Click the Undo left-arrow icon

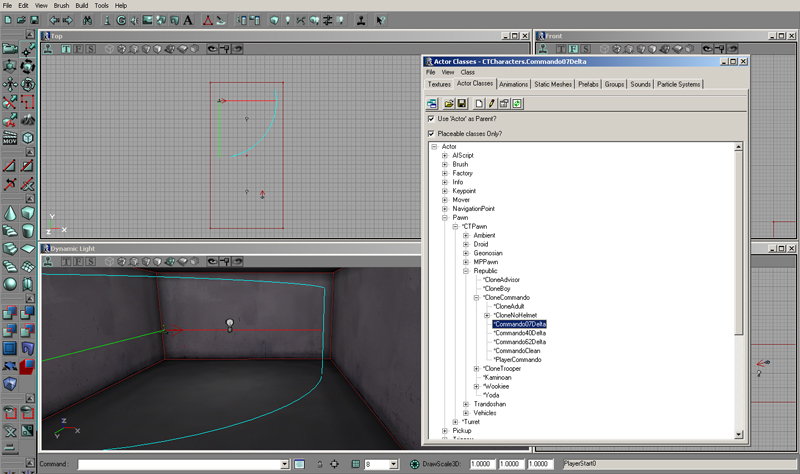click(54, 20)
